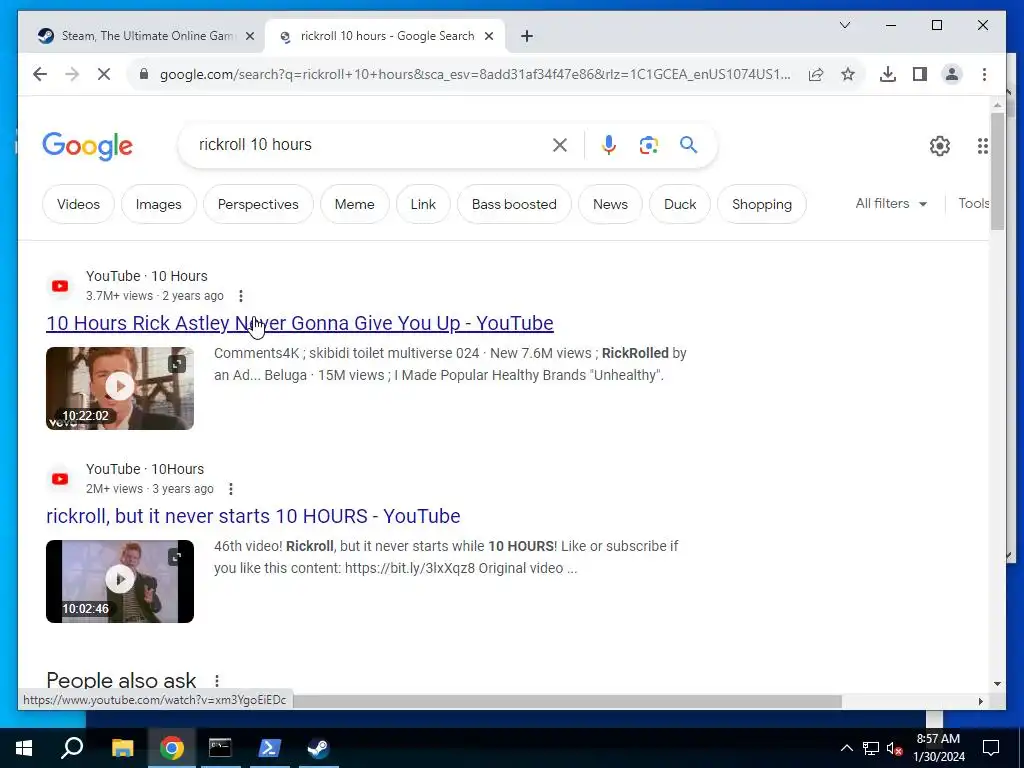Viewport: 1024px width, 768px height.
Task: Stop page loading with X button
Action: (x=104, y=74)
